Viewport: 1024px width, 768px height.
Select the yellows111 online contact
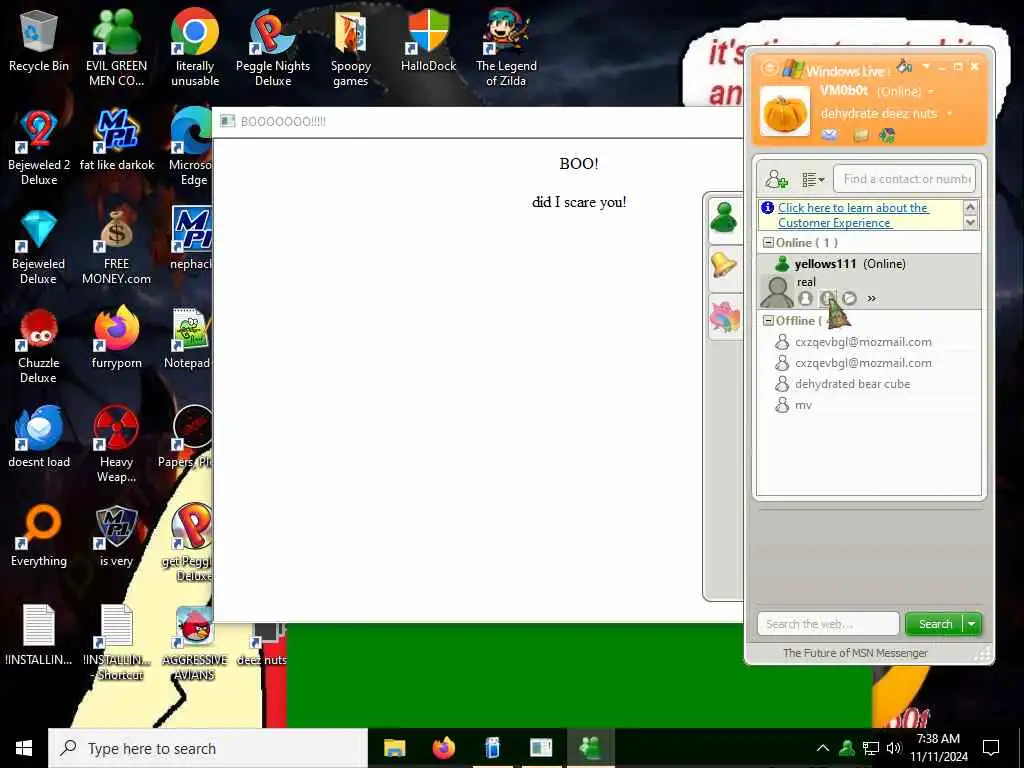849,264
